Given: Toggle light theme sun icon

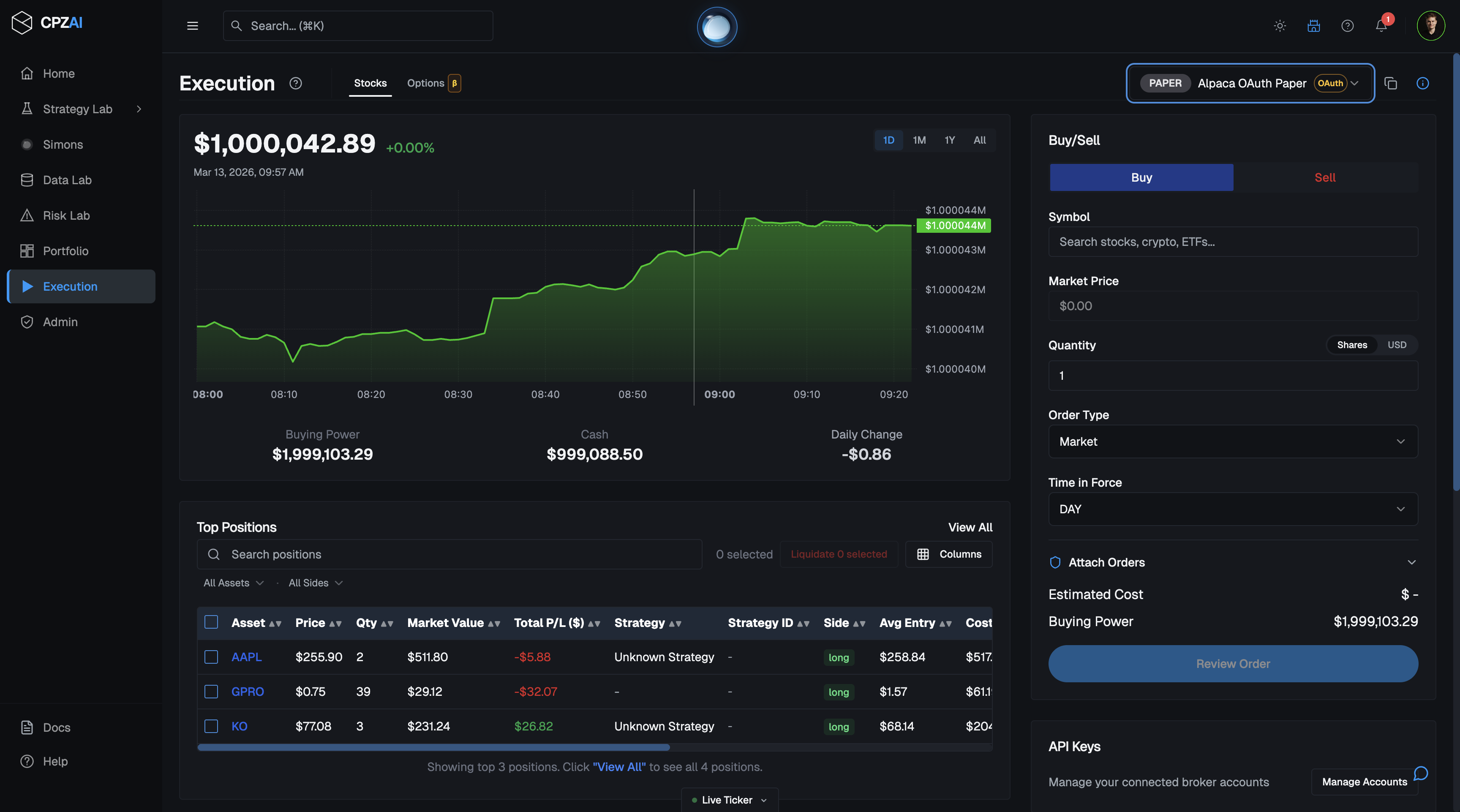Looking at the screenshot, I should pyautogui.click(x=1280, y=26).
